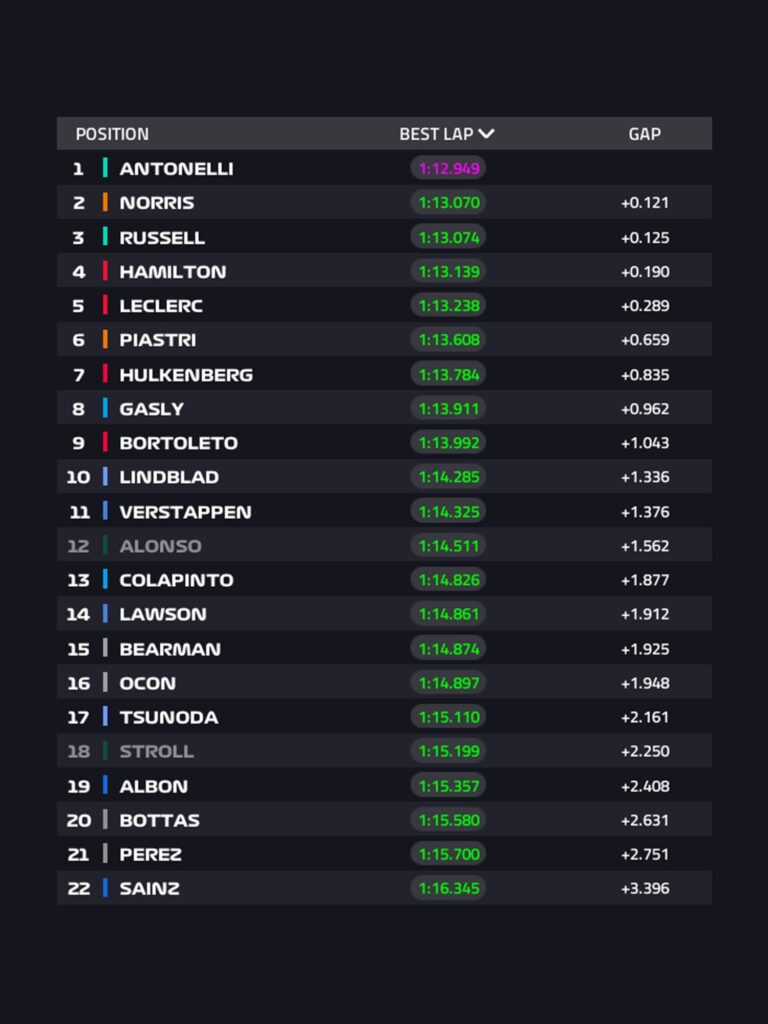Click the orange team stripe beside NORRIS

[105, 202]
